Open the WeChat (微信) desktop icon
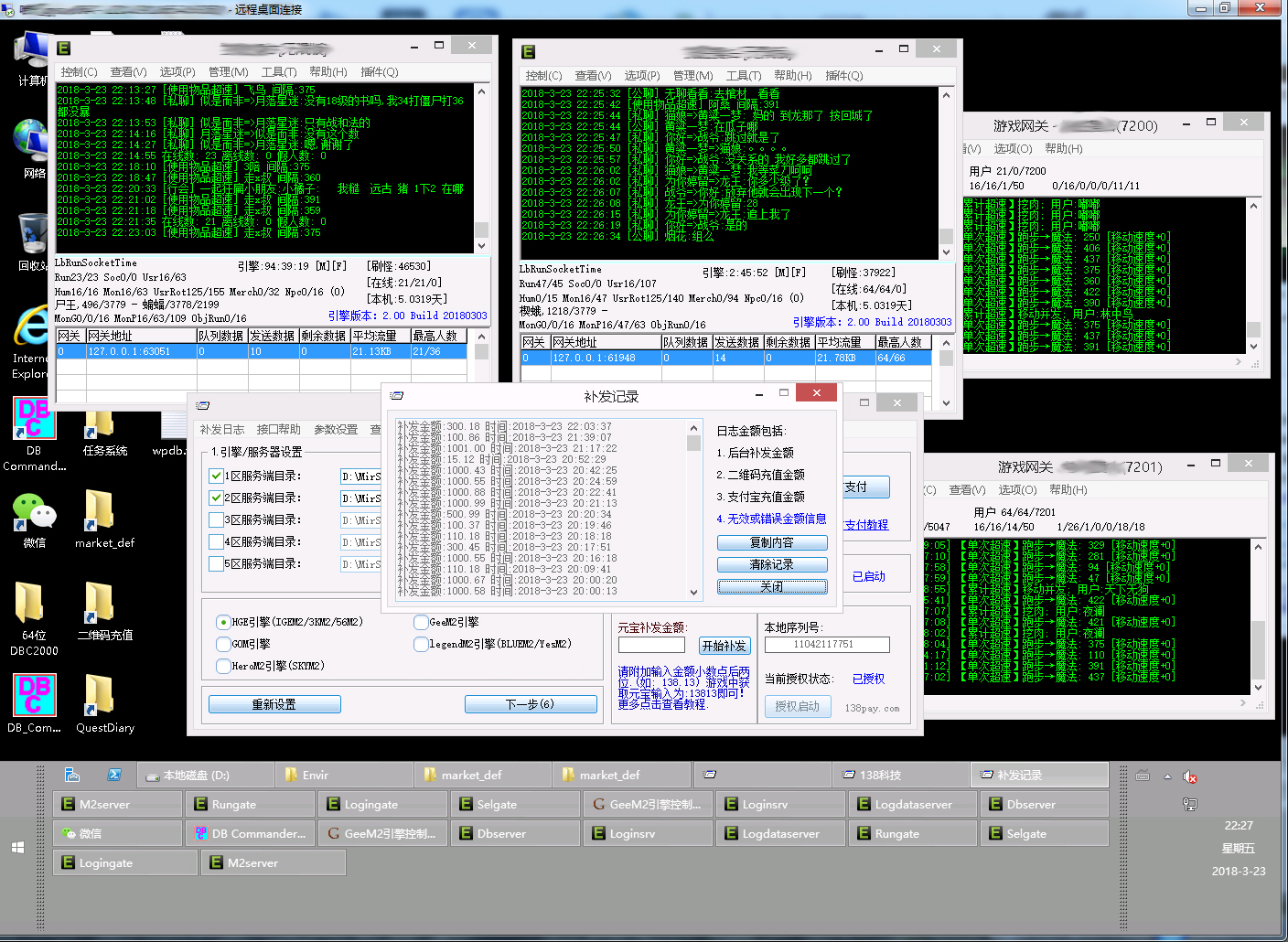 [x=34, y=514]
